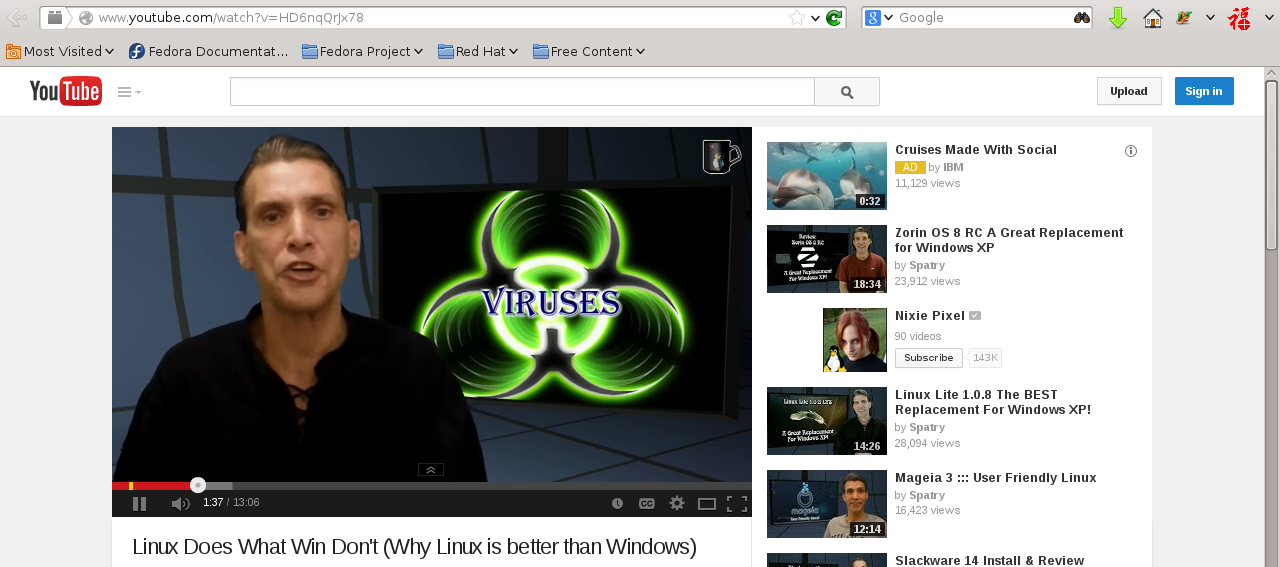This screenshot has width=1280, height=567.
Task: Click the red Chinese character toolbar icon
Action: (1240, 18)
